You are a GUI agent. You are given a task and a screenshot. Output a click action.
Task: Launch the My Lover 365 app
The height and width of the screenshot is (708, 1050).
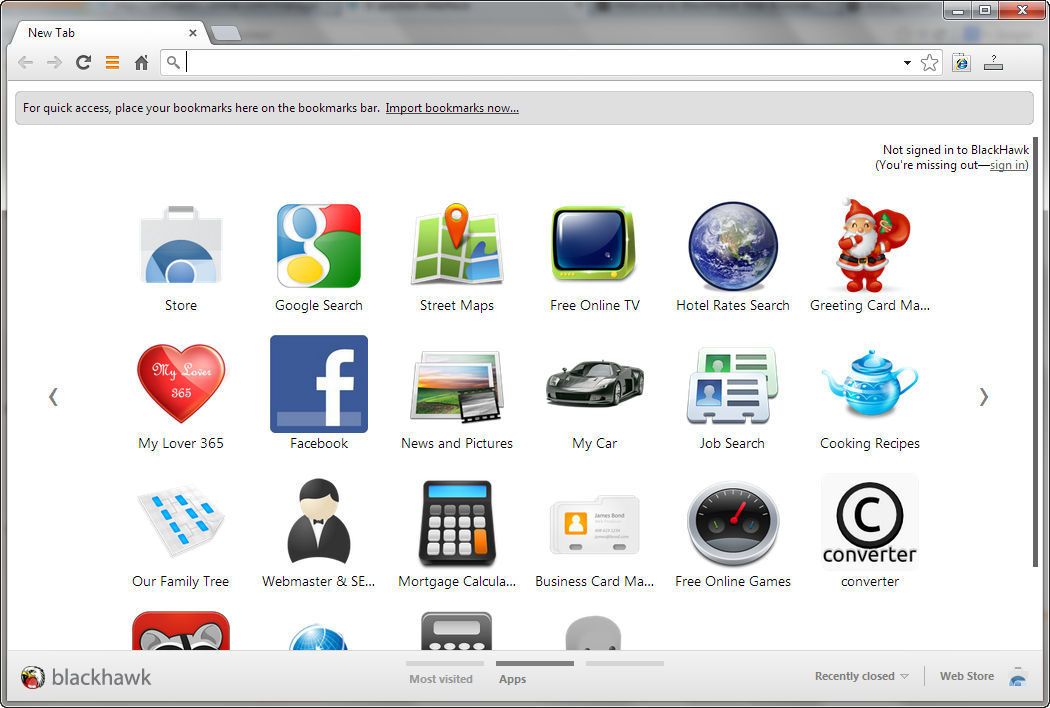click(x=181, y=384)
